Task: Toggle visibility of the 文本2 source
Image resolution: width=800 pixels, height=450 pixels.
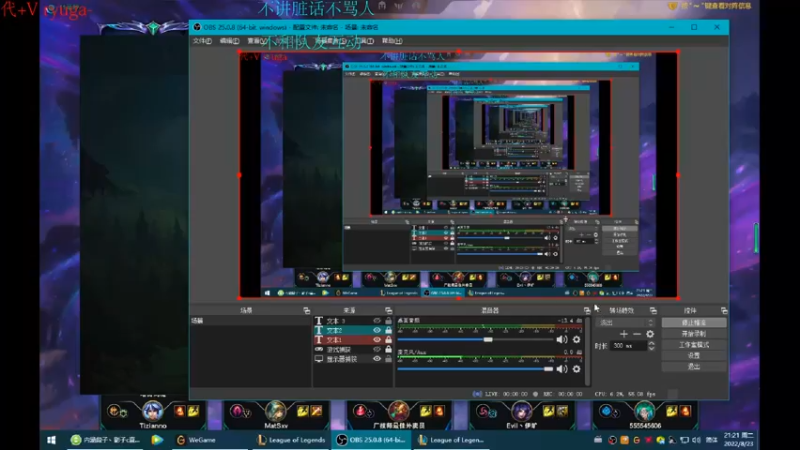Action: click(377, 331)
